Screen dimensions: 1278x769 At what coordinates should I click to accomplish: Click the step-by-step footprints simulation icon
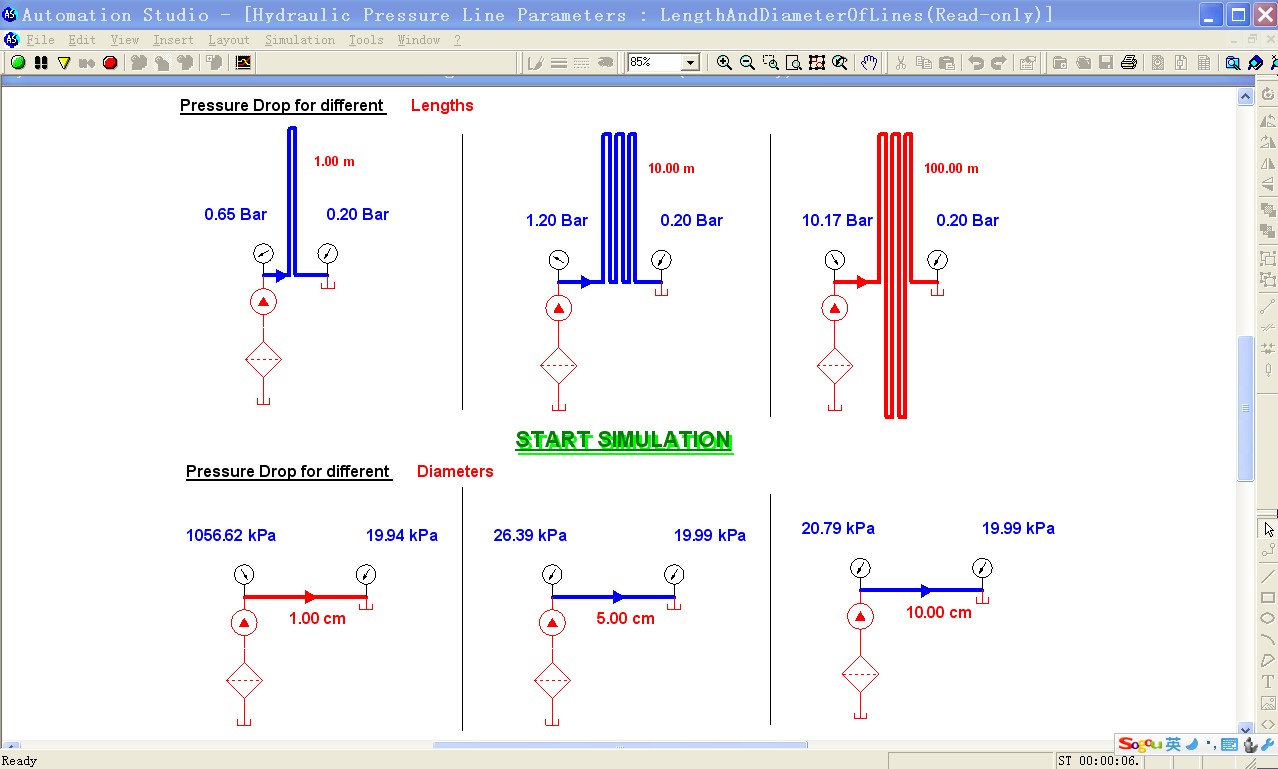[41, 62]
